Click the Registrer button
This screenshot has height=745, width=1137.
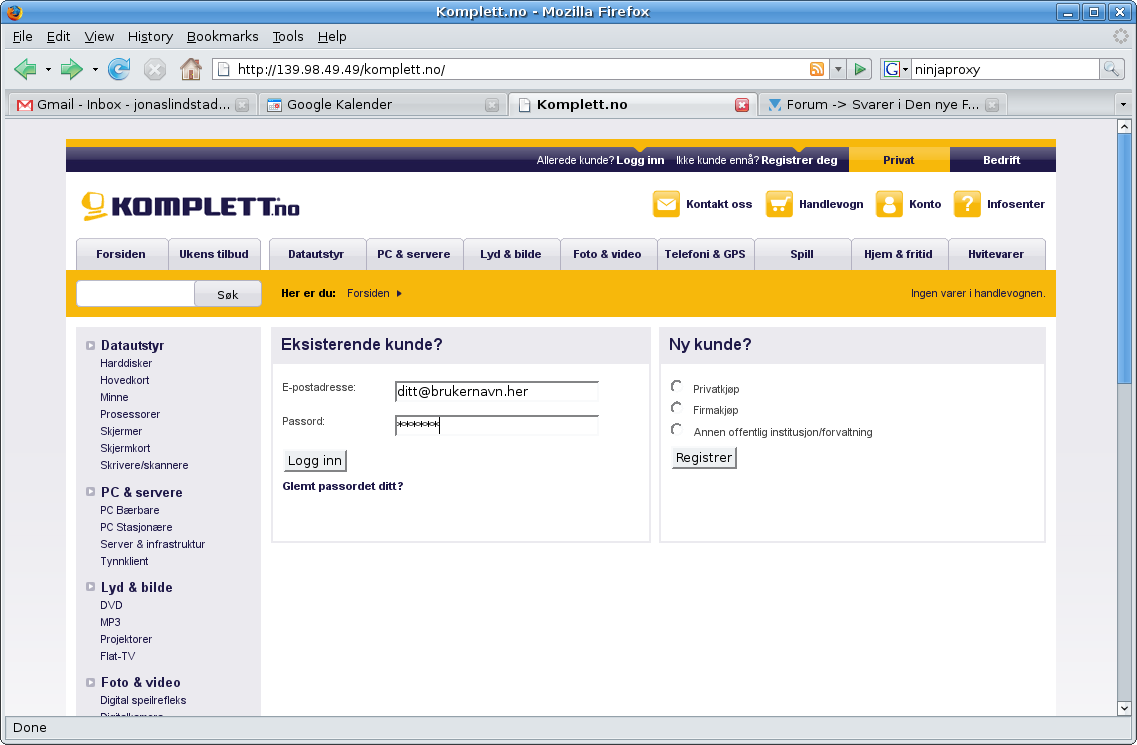[x=703, y=458]
